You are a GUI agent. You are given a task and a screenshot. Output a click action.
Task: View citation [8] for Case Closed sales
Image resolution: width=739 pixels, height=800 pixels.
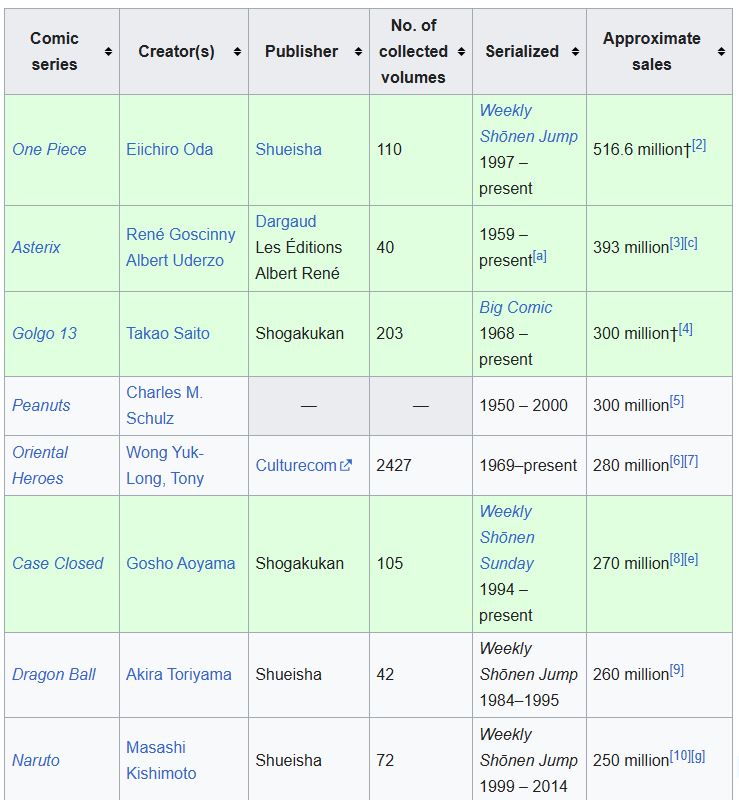tap(677, 559)
